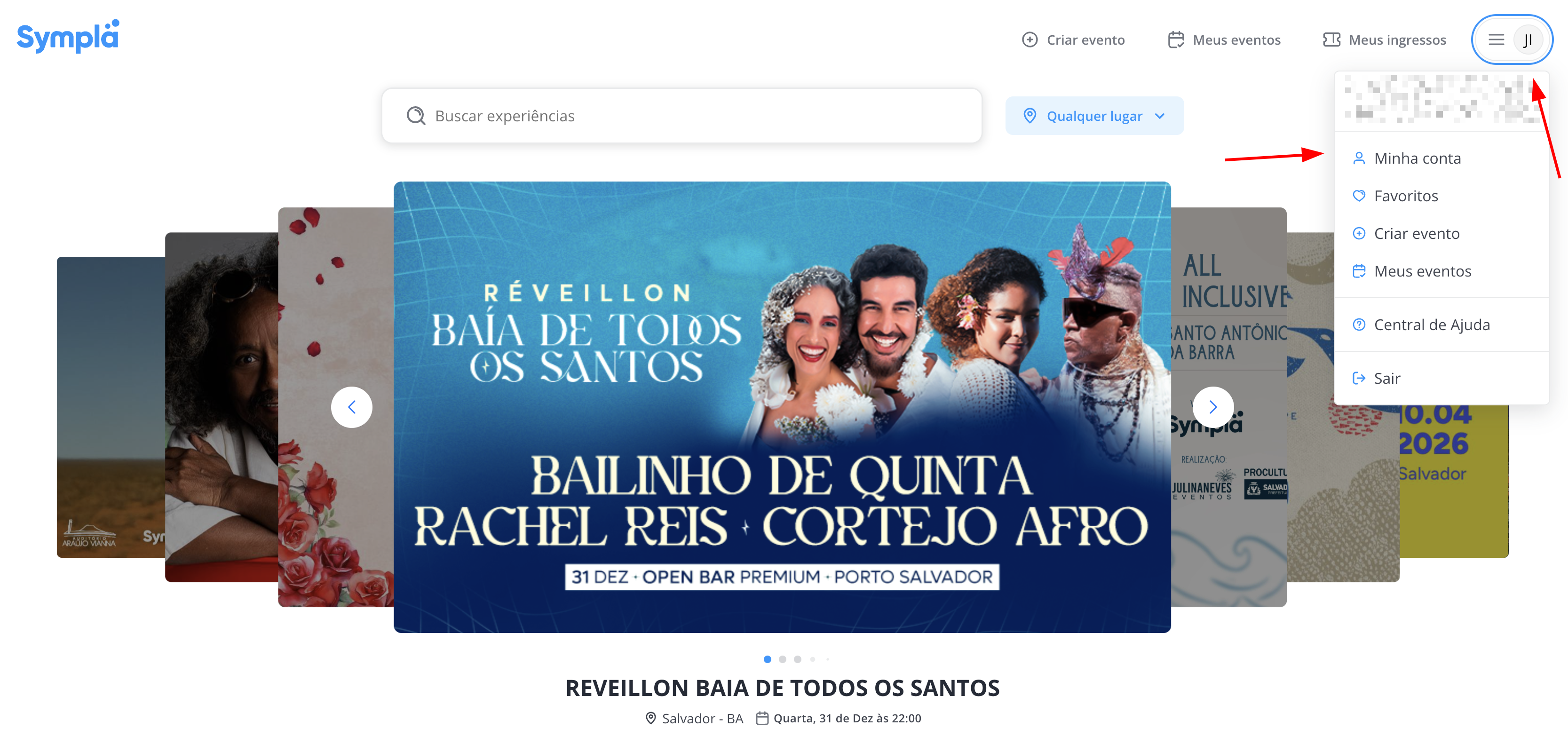Click the Sympla logo

coord(68,37)
